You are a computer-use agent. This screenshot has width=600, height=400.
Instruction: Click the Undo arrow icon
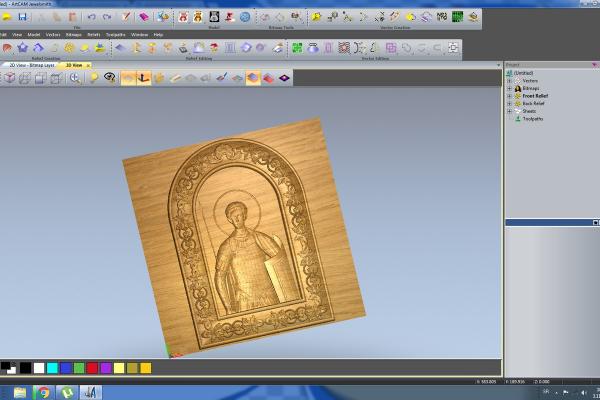[92, 17]
